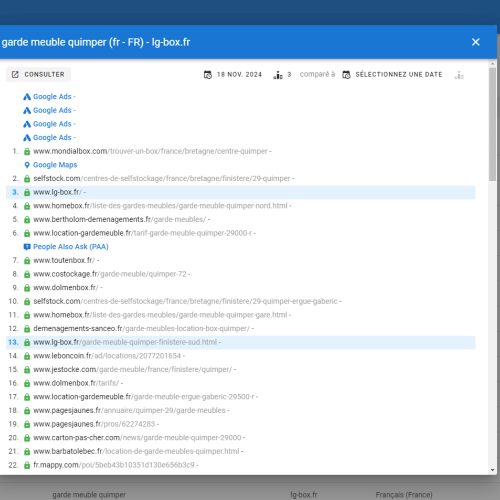Click the People Also Ask chat icon

click(x=27, y=247)
